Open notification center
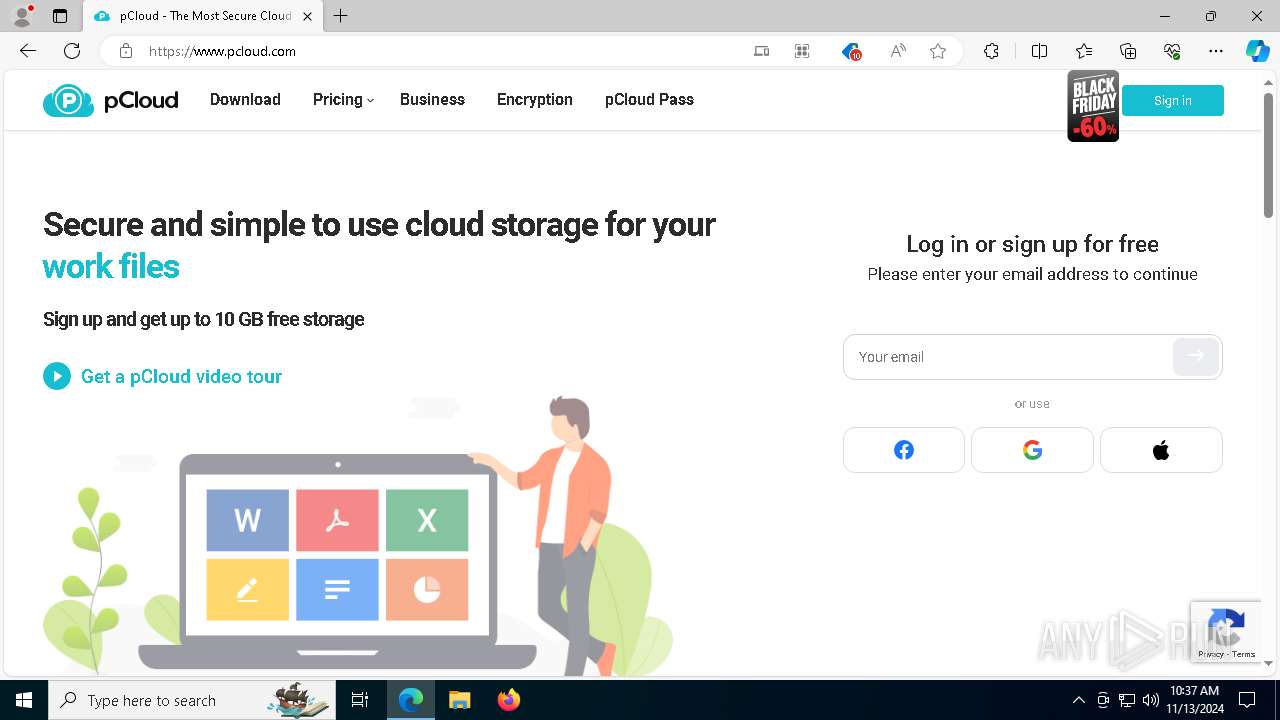The height and width of the screenshot is (720, 1280). pyautogui.click(x=1247, y=700)
